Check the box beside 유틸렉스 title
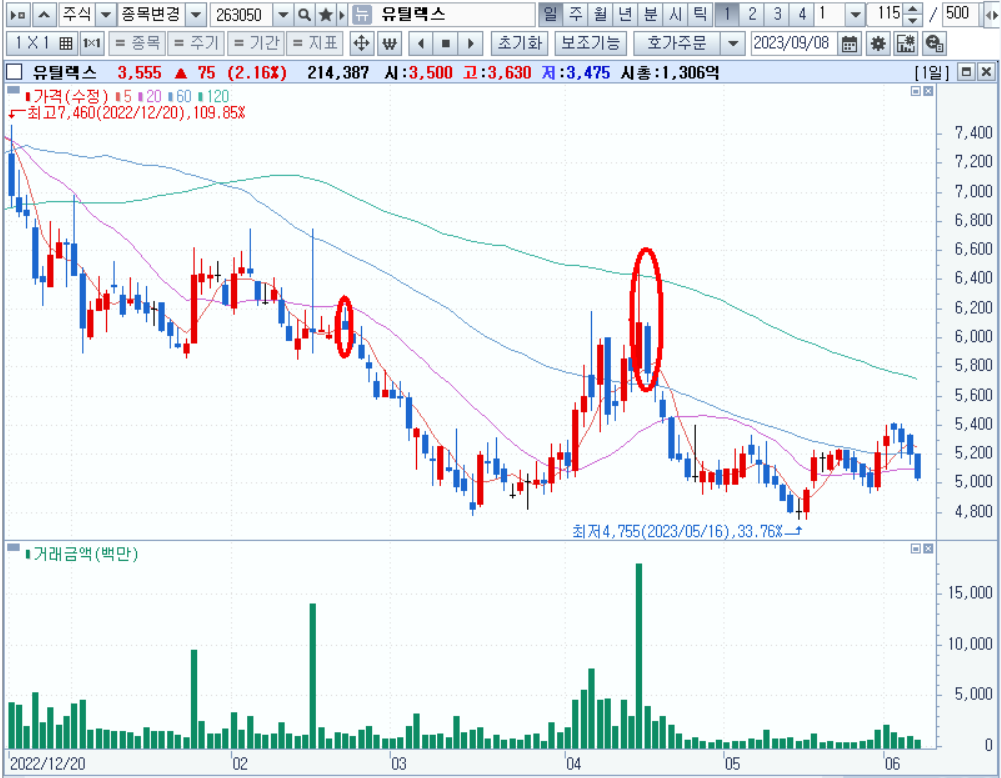The image size is (1001, 778). pyautogui.click(x=14, y=72)
